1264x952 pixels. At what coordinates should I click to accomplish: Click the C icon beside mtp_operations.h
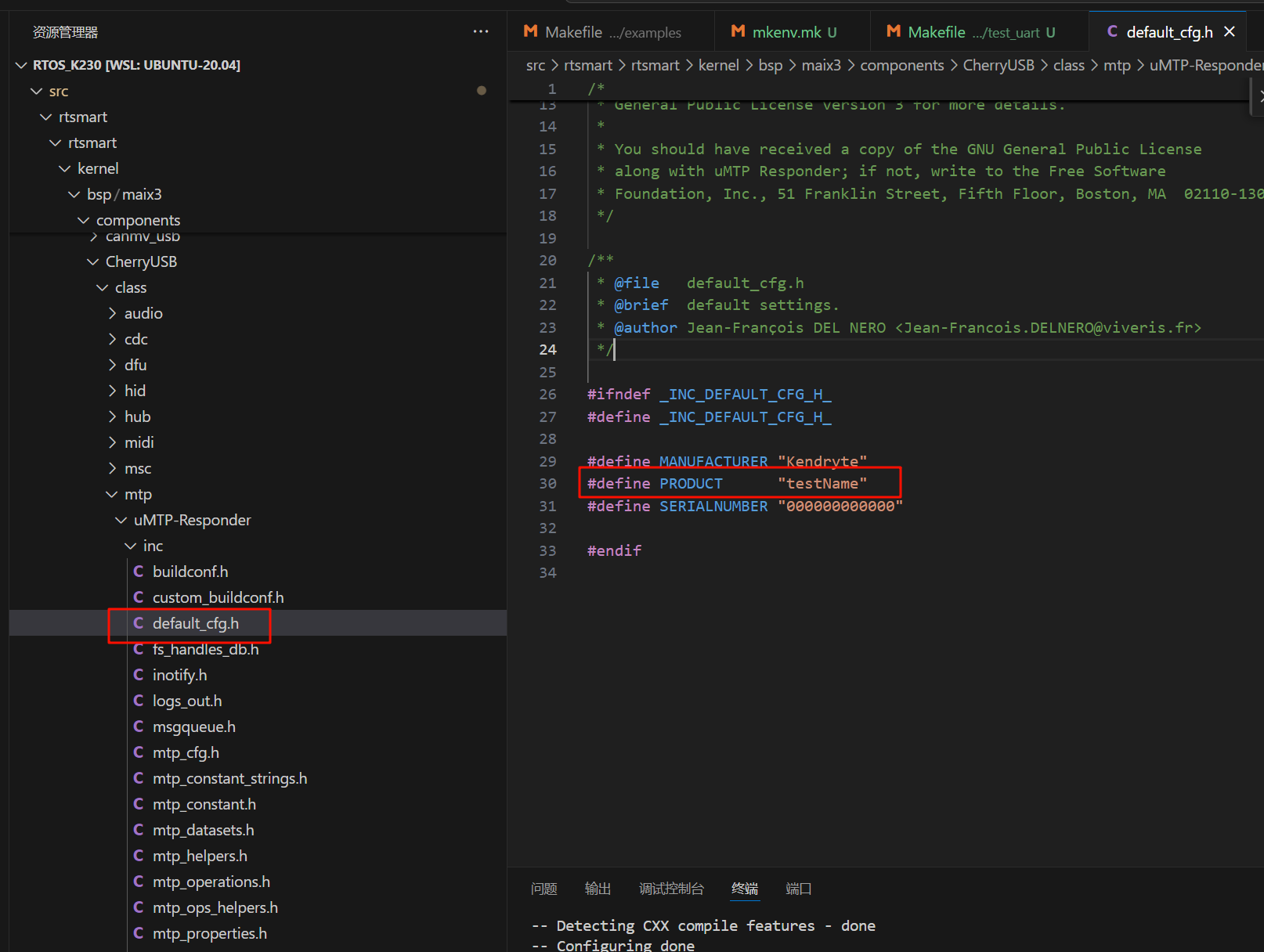click(x=139, y=882)
